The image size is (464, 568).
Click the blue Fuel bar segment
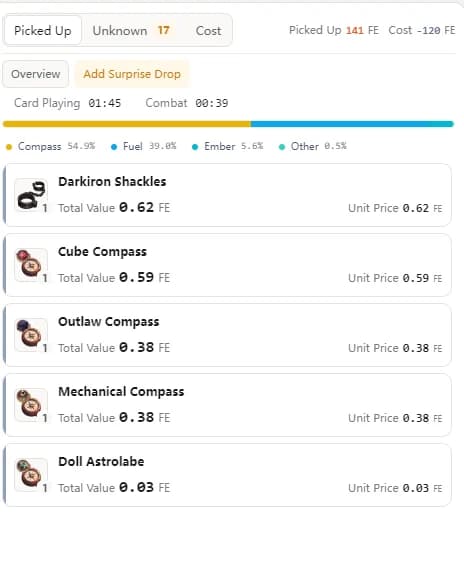pyautogui.click(x=340, y=124)
